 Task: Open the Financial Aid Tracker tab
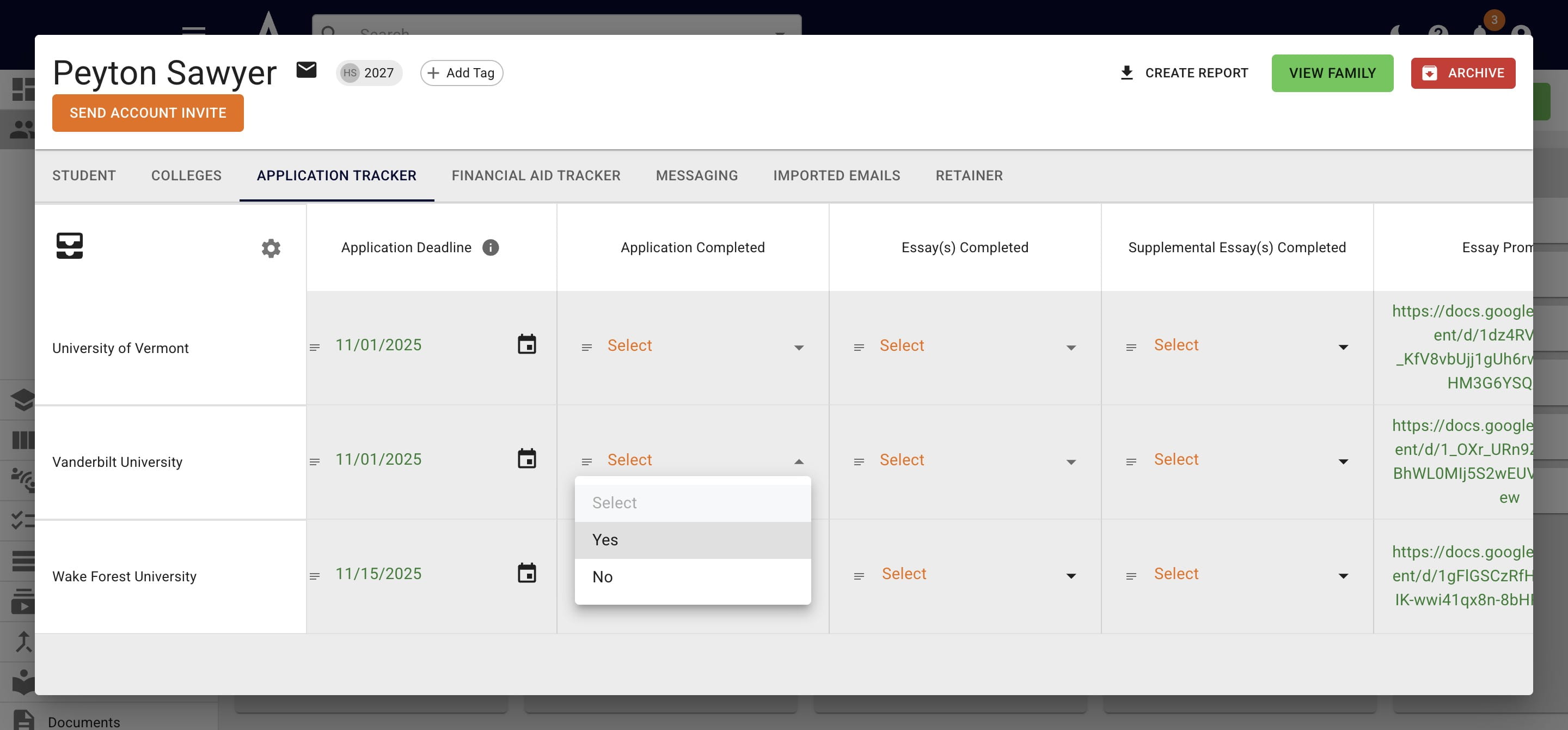coord(536,175)
